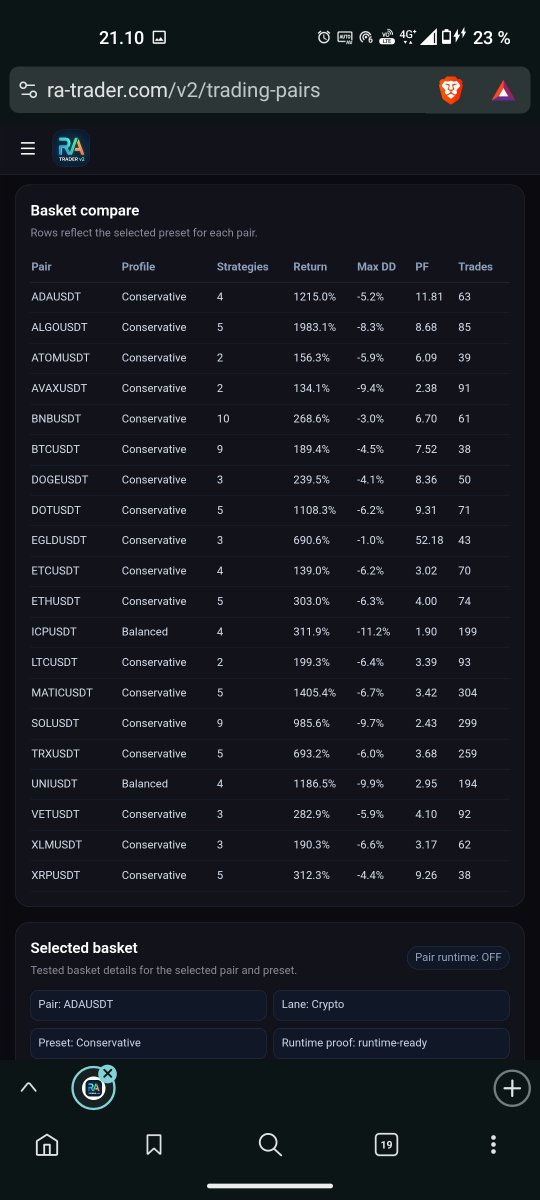Screen dimensions: 540x1200
Task: Toggle Pair runtime: OFF switch
Action: point(458,958)
